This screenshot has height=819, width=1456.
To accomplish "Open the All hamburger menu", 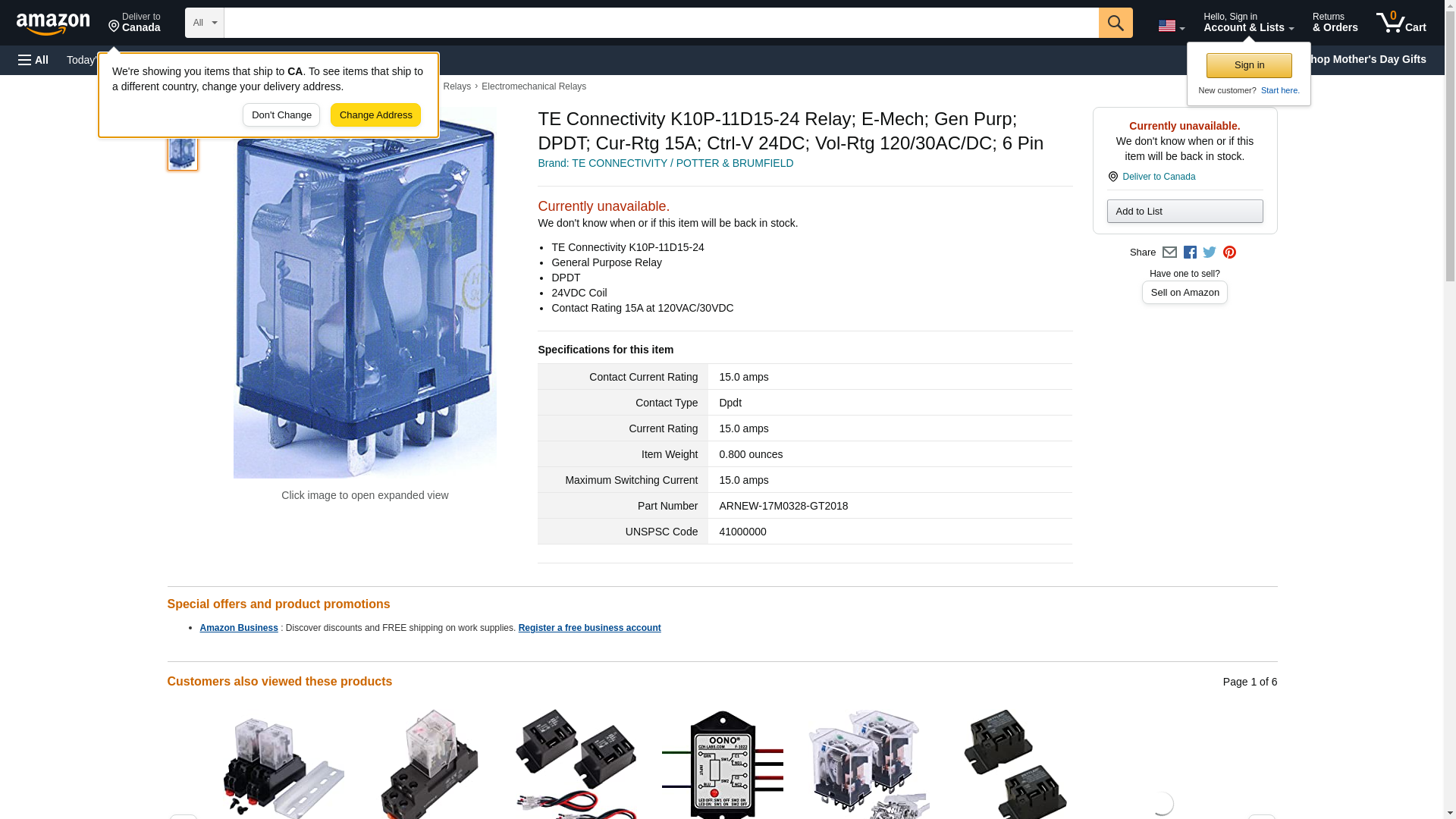I will tap(33, 60).
